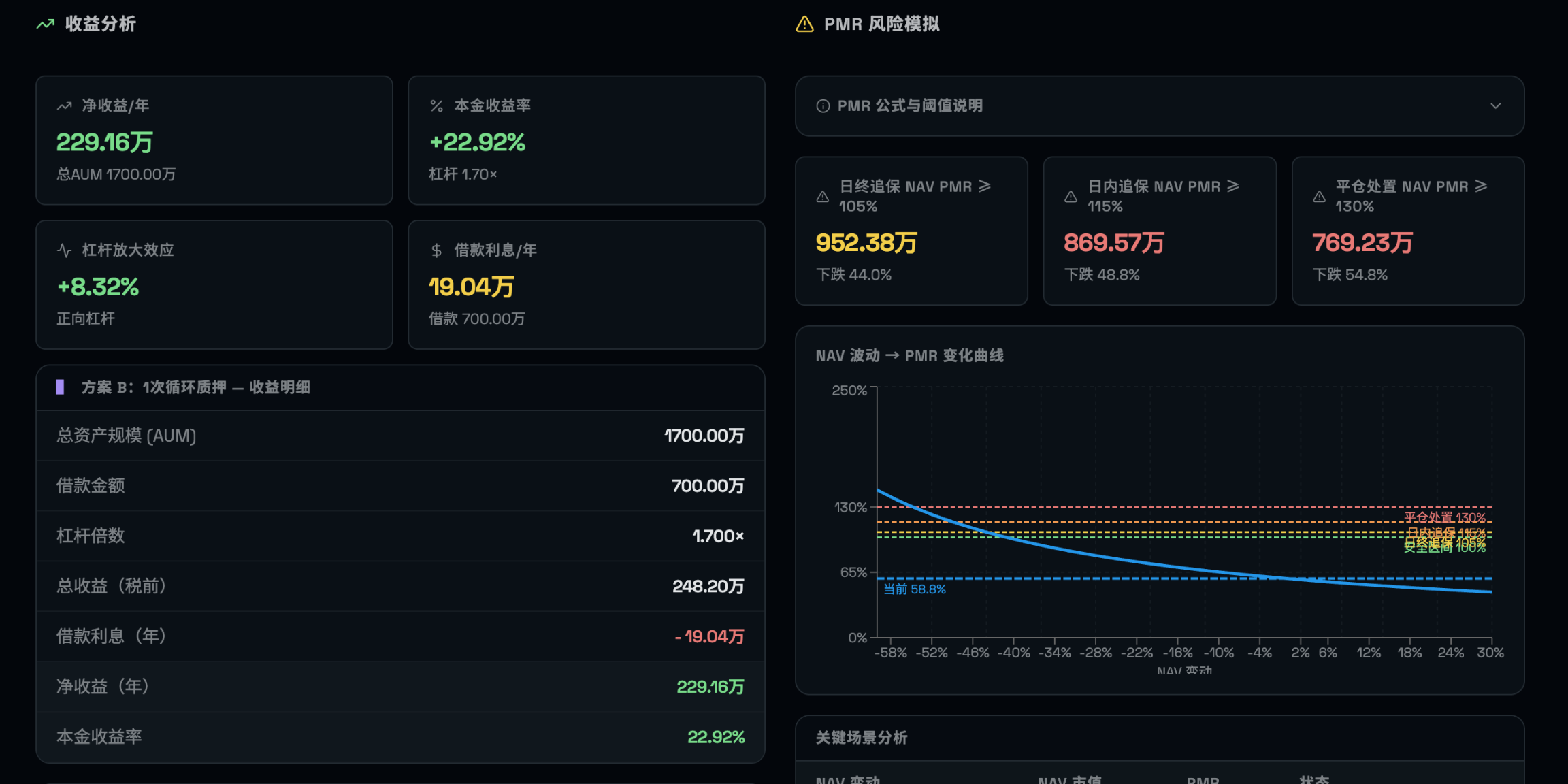
Task: Click the pulse icon next to 杠杆放大效应
Action: tap(64, 250)
